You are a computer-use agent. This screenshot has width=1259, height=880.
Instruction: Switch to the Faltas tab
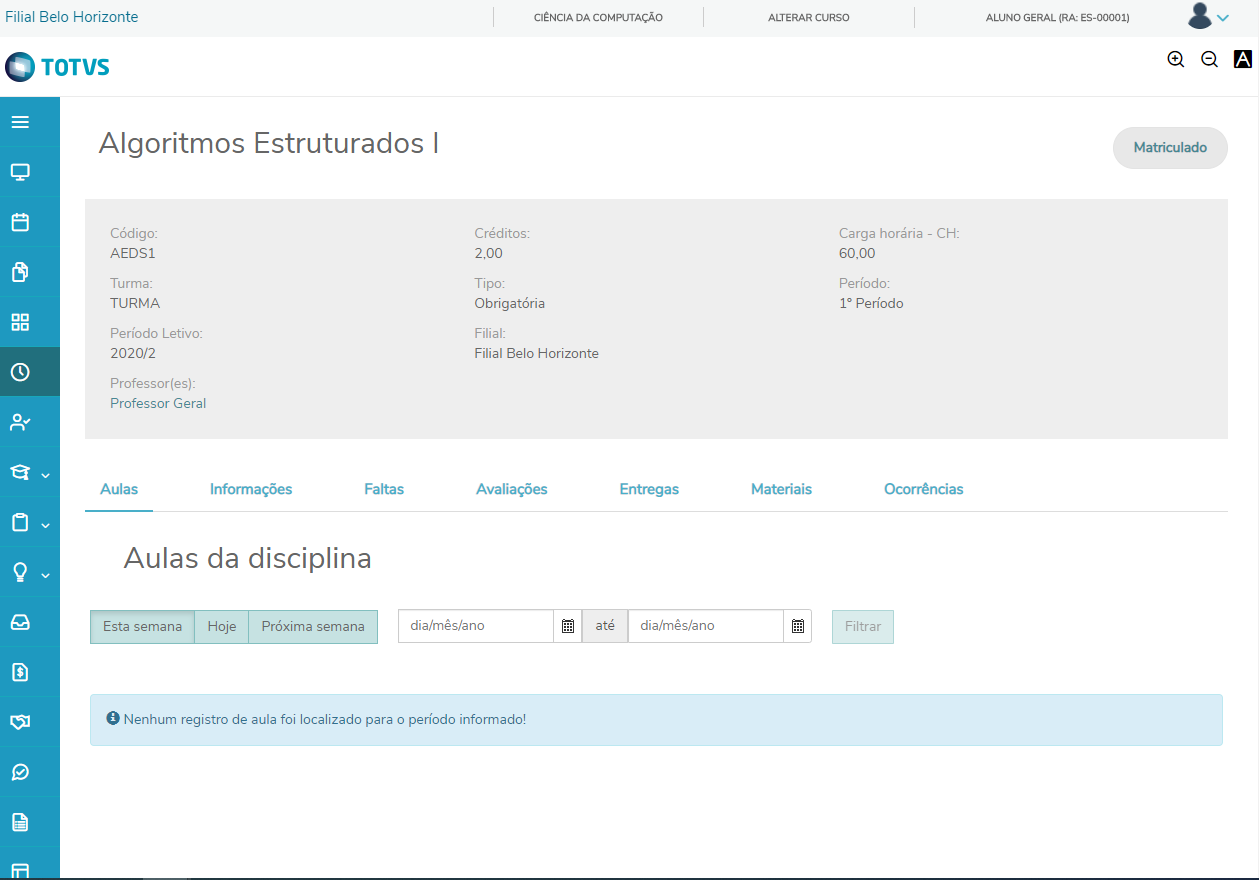click(384, 489)
